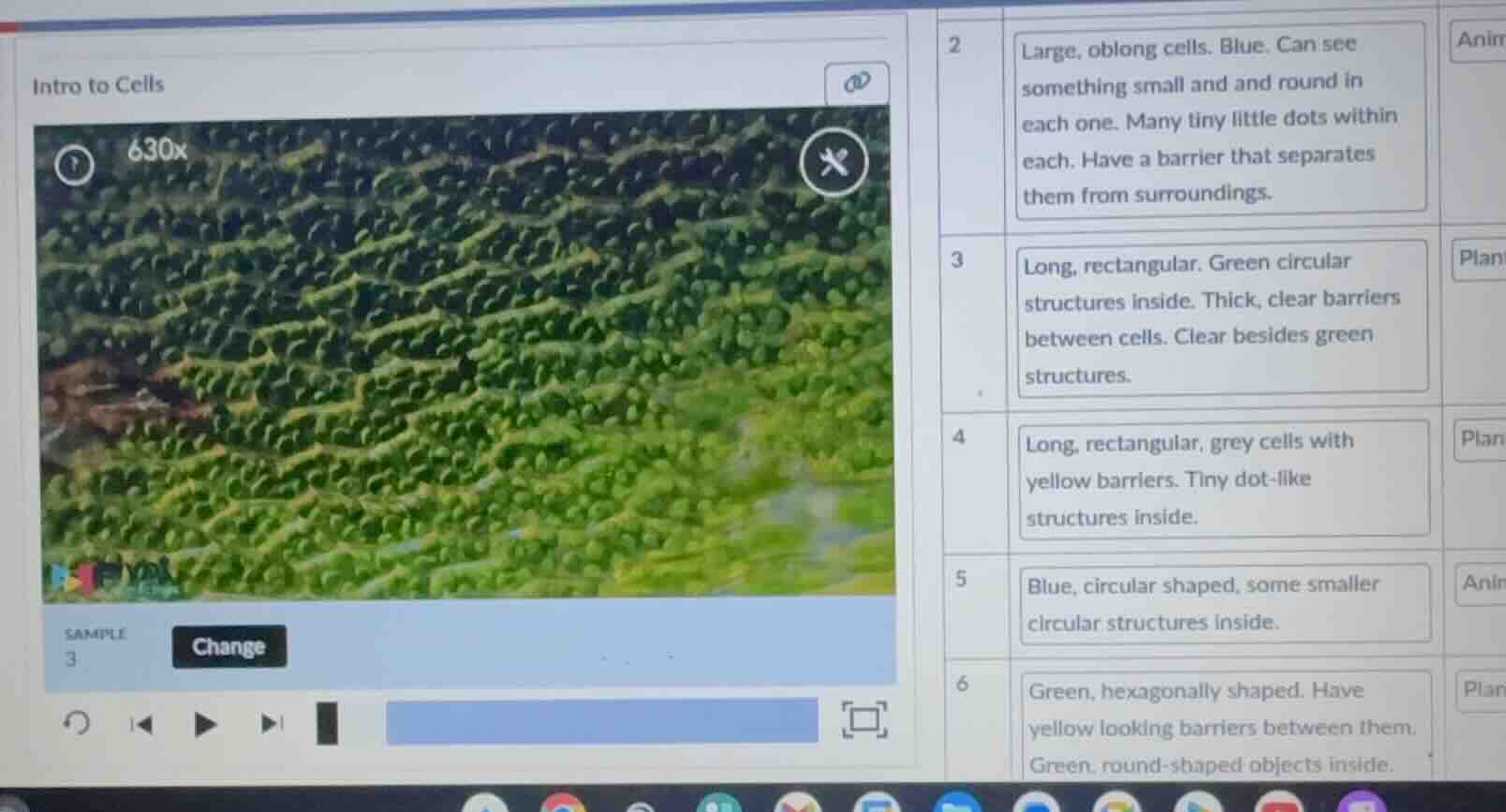
Task: Click the green cells microscope image
Action: click(x=465, y=354)
